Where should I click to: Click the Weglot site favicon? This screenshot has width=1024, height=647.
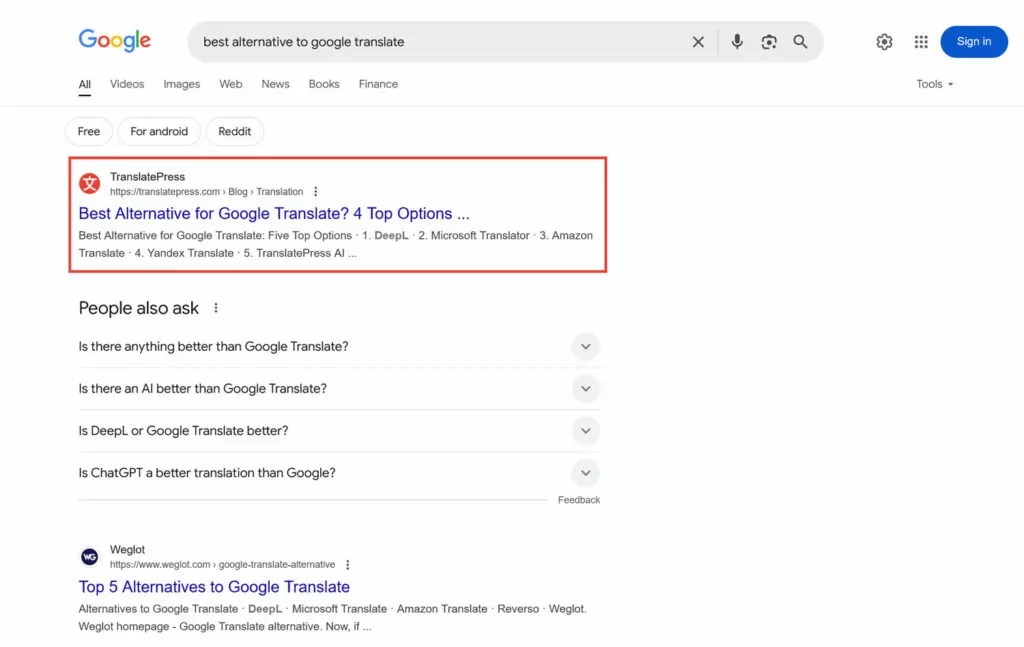89,556
